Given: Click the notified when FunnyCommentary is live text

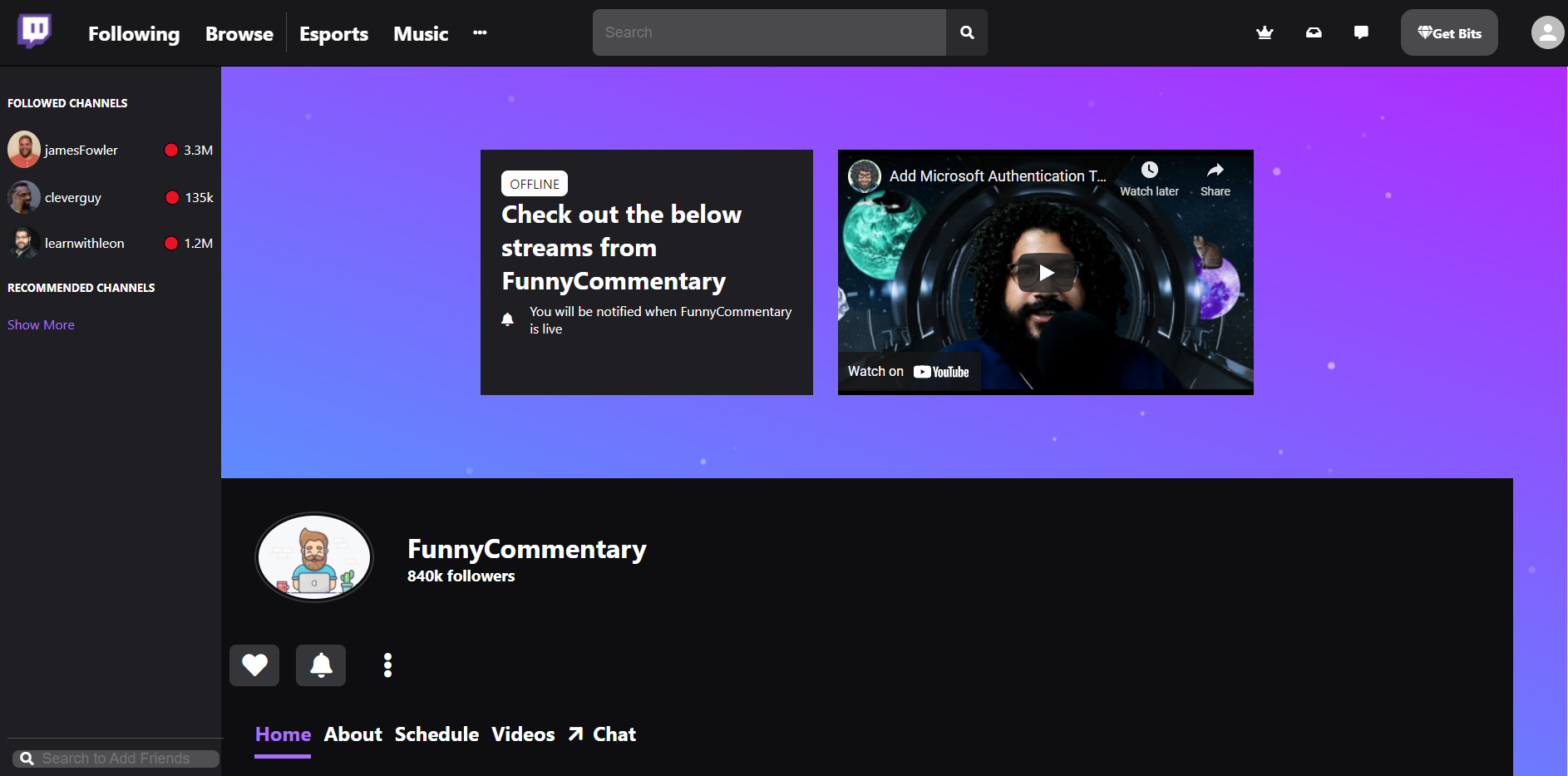Looking at the screenshot, I should [660, 320].
